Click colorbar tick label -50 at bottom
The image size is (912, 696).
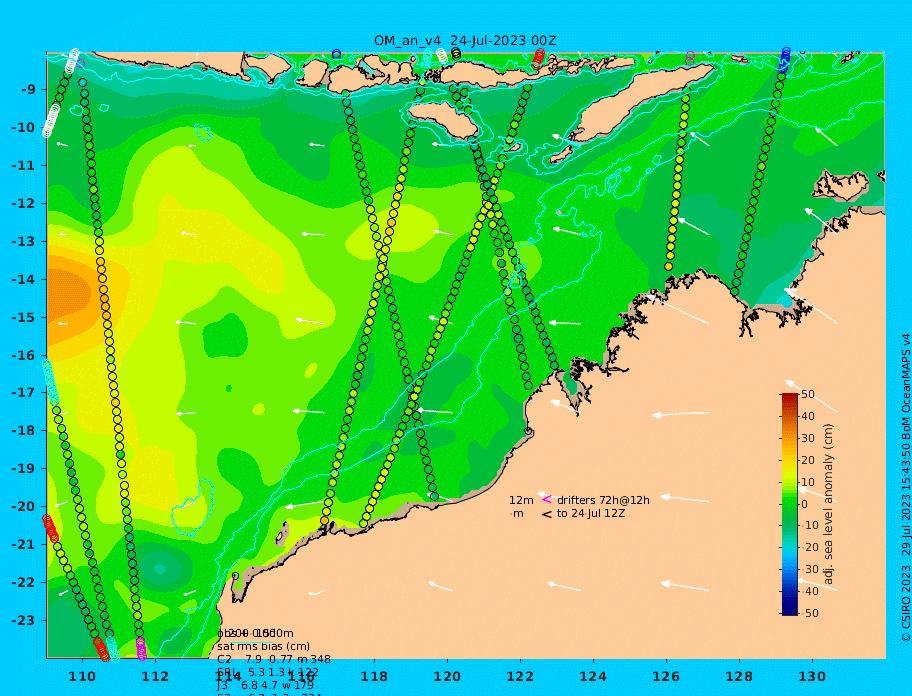tap(808, 613)
